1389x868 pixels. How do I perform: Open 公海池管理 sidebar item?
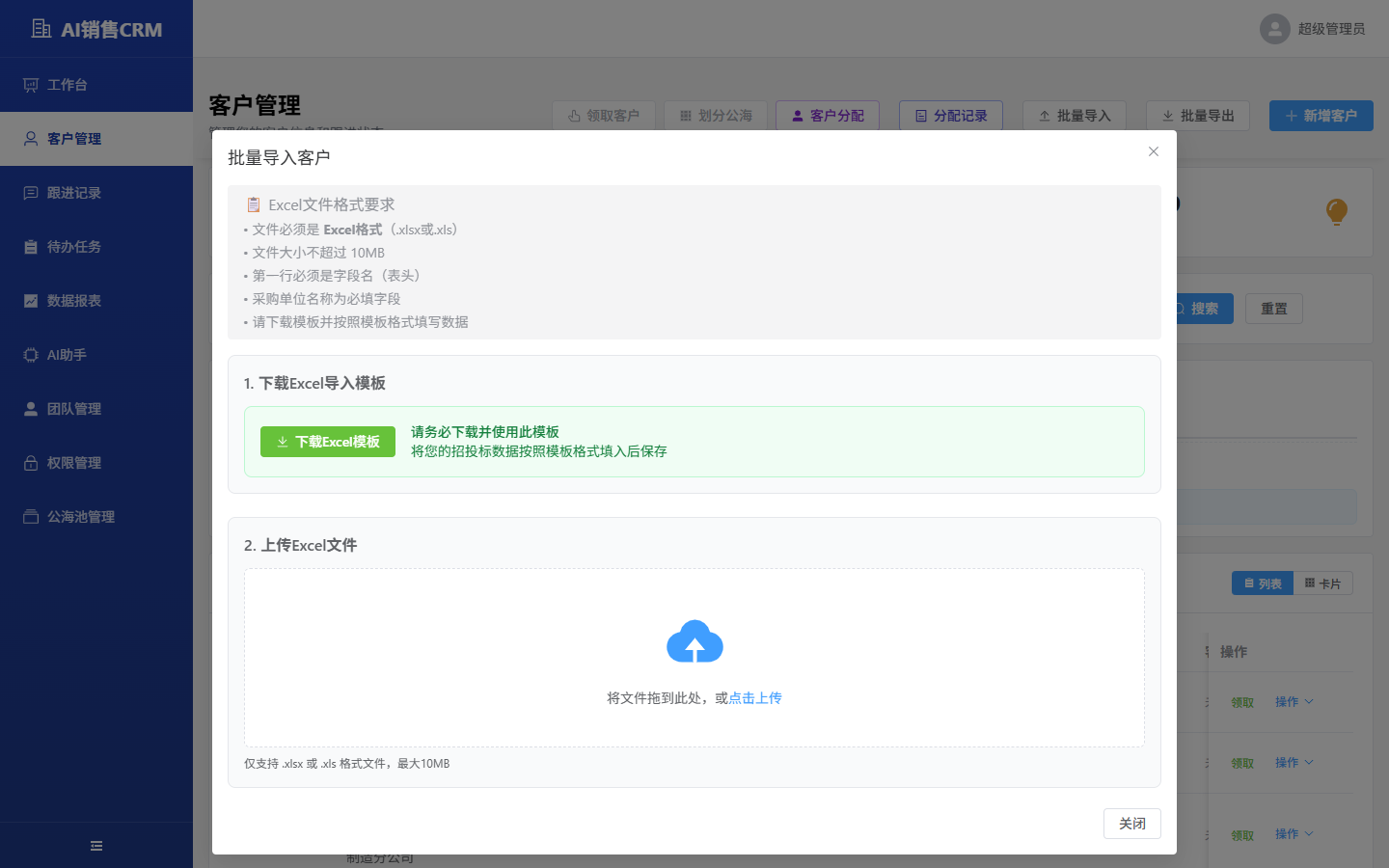(96, 517)
